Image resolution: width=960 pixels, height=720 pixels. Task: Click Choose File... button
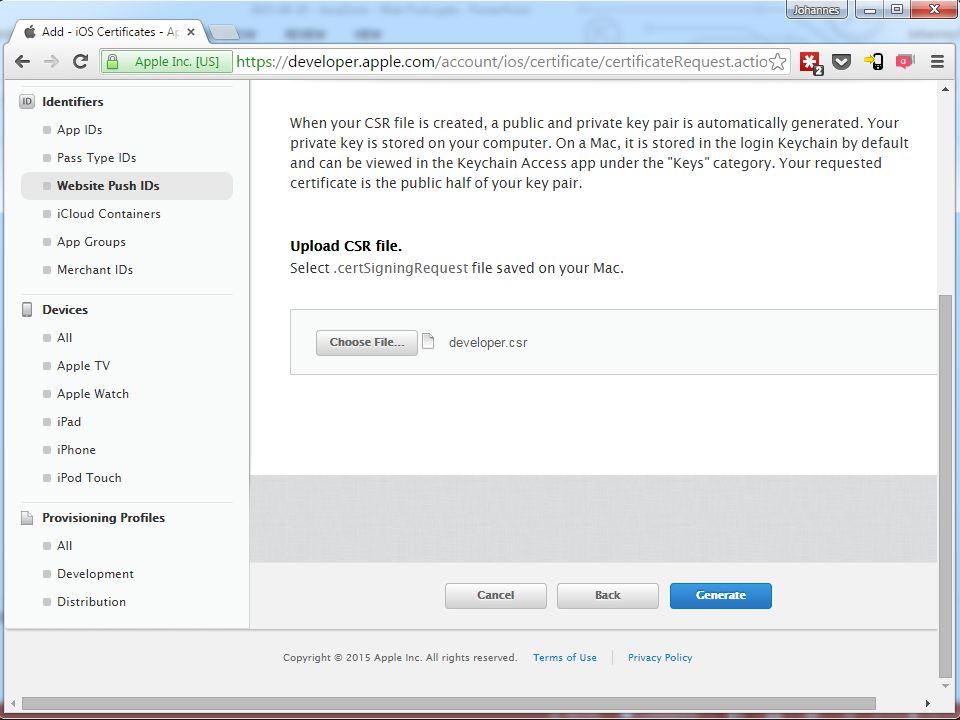(367, 343)
